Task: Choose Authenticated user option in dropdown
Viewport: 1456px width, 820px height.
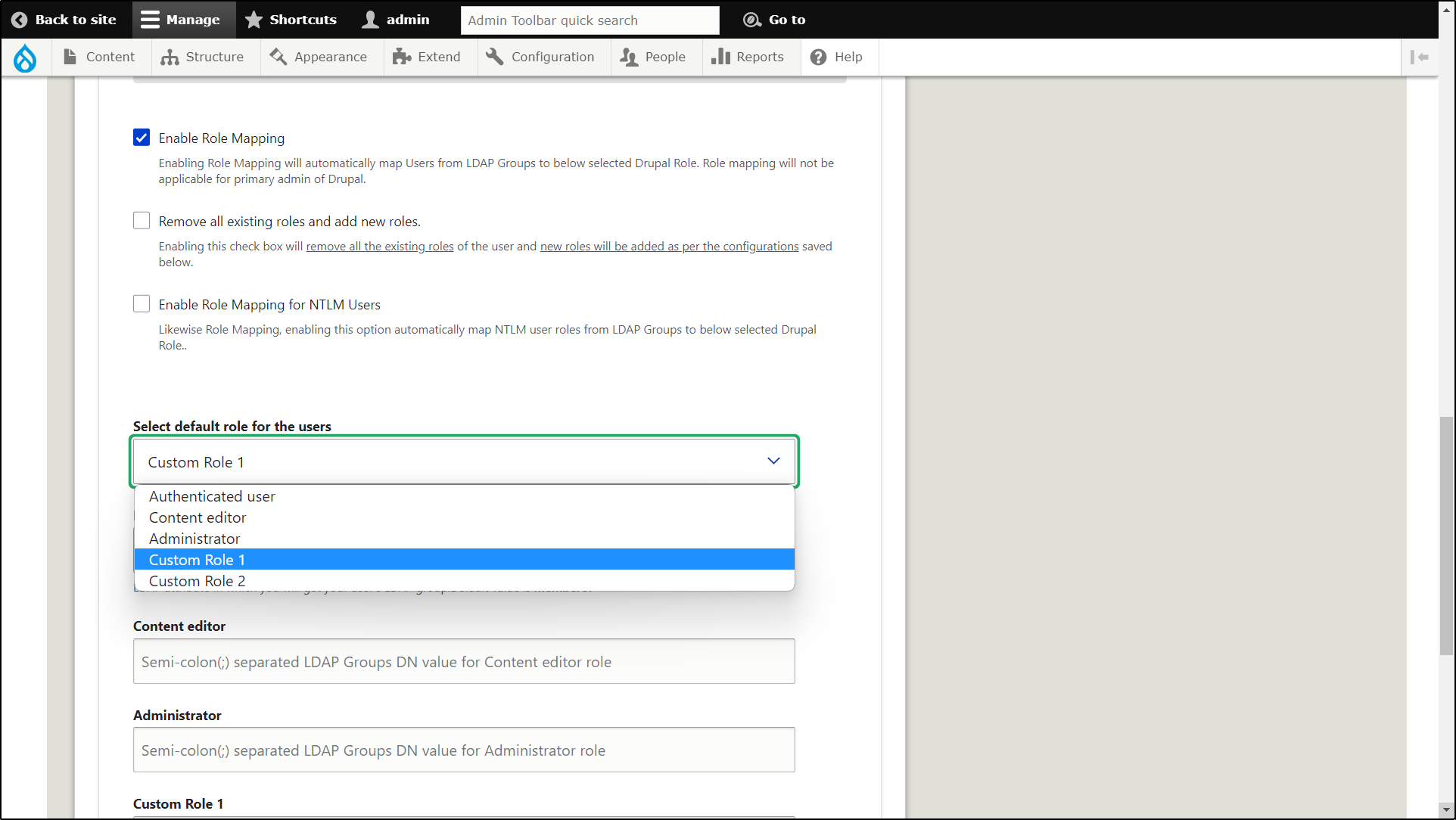Action: pos(212,496)
